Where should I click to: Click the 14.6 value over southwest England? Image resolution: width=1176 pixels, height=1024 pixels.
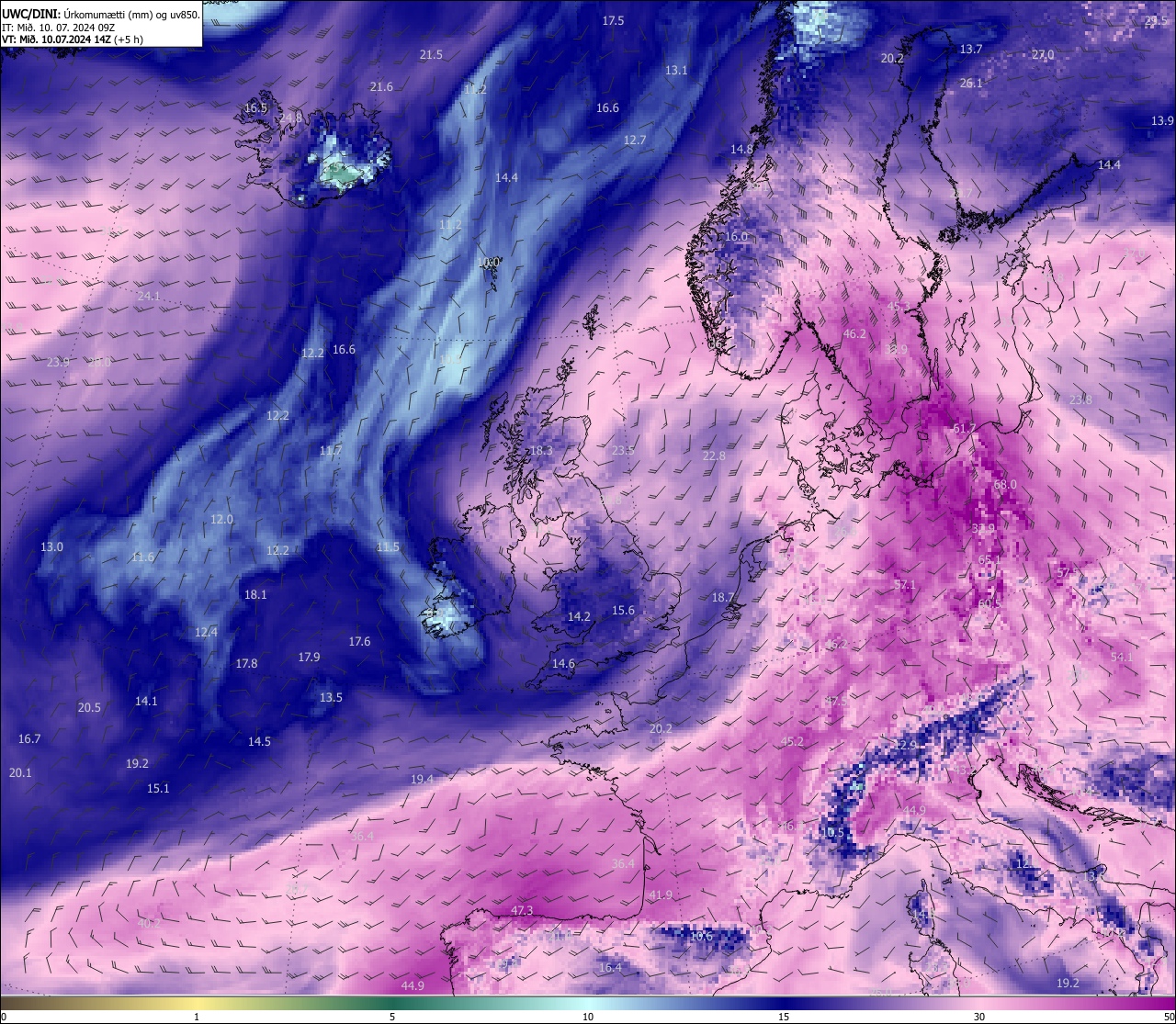[563, 663]
